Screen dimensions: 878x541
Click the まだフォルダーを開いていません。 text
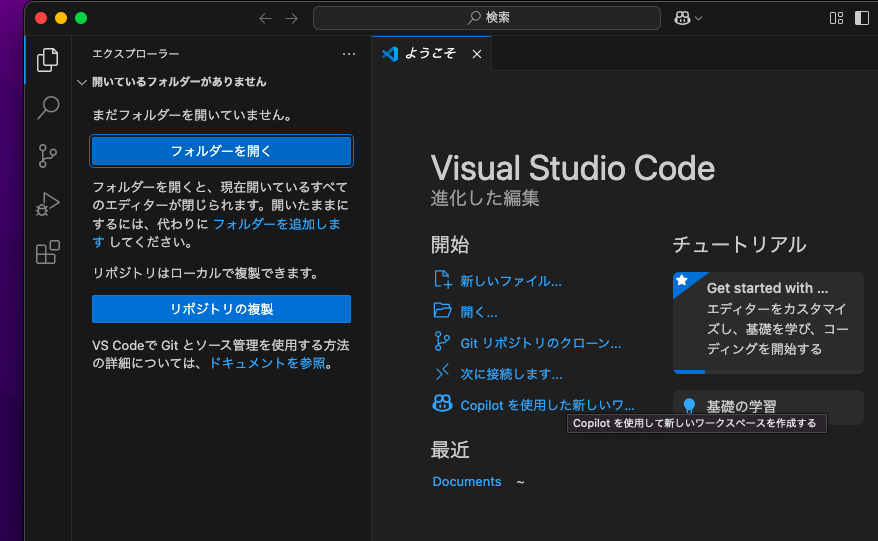pyautogui.click(x=193, y=115)
